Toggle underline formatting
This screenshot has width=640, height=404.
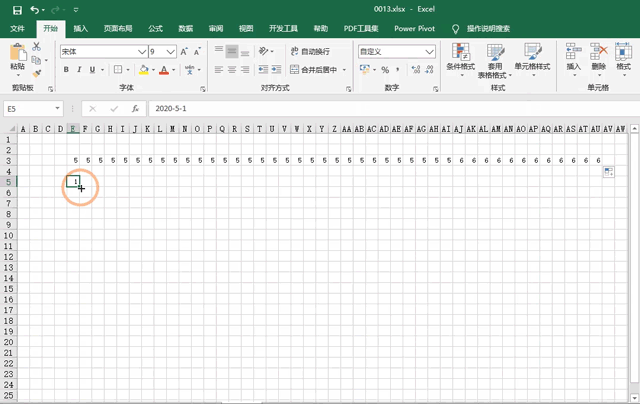click(92, 70)
